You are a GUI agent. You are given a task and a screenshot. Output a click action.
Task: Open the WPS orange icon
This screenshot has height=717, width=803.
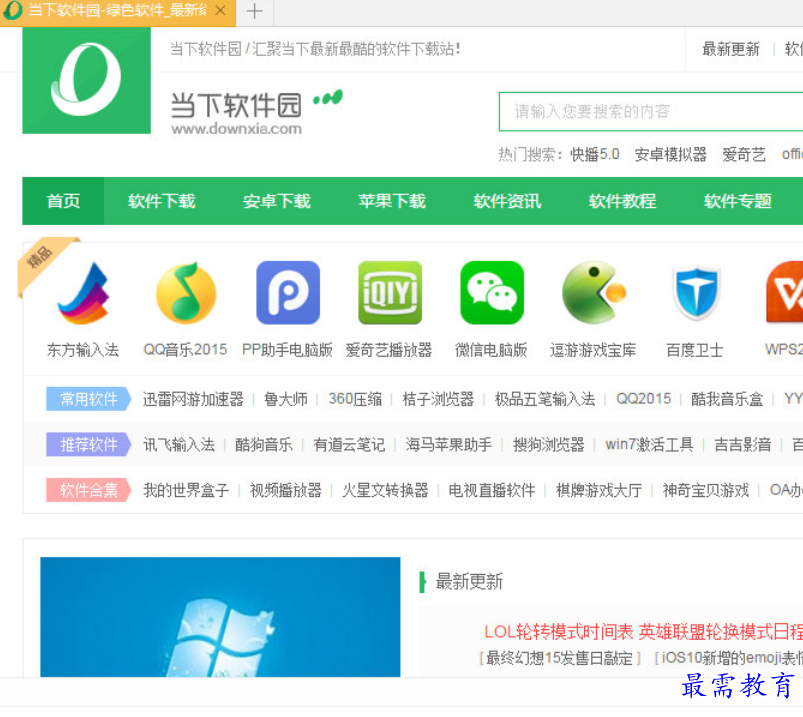(784, 293)
